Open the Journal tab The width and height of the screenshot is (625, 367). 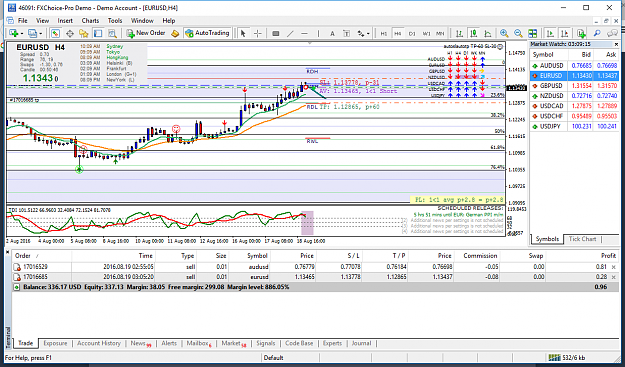(362, 343)
